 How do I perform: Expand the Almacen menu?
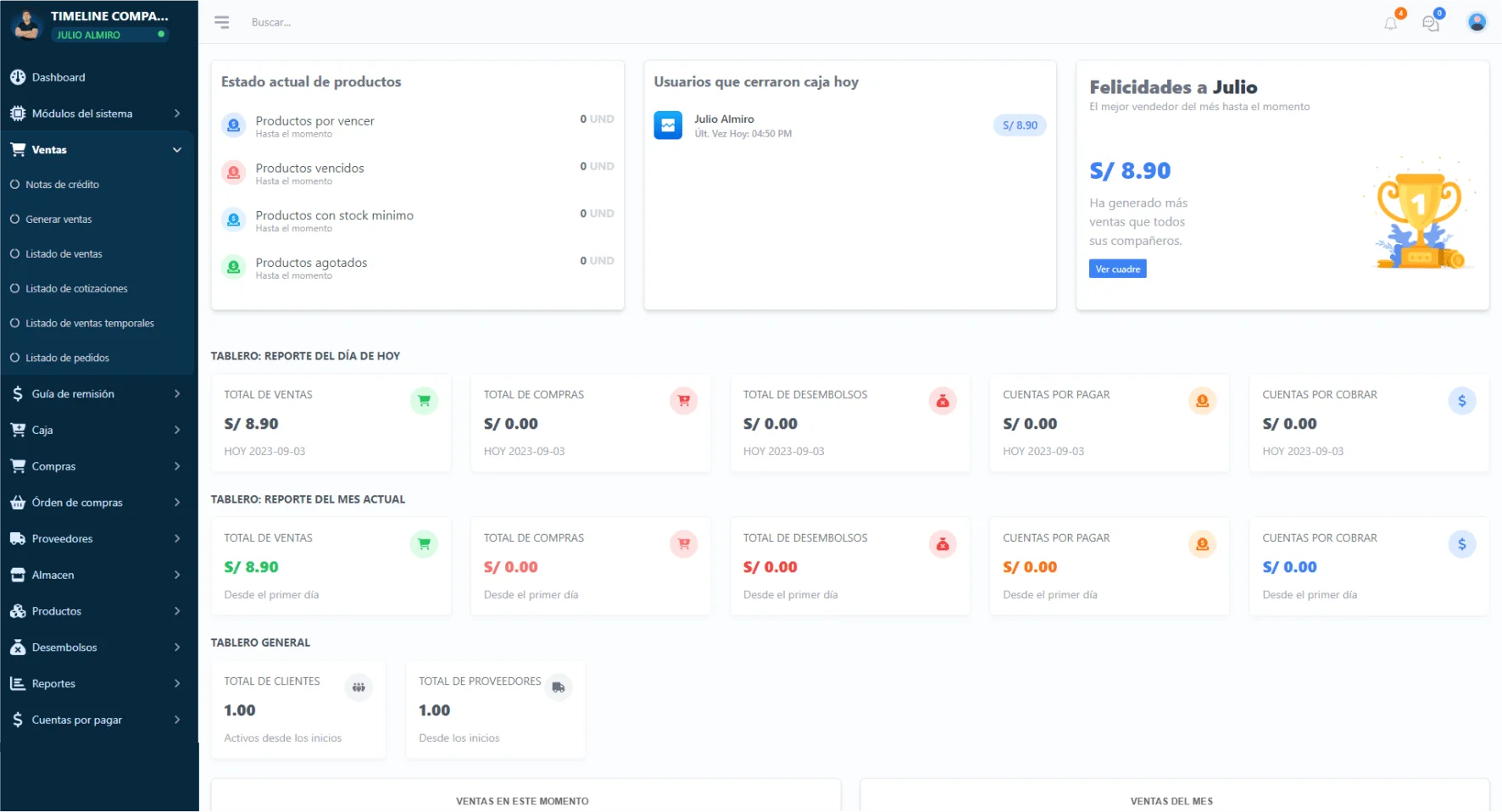pyautogui.click(x=99, y=576)
